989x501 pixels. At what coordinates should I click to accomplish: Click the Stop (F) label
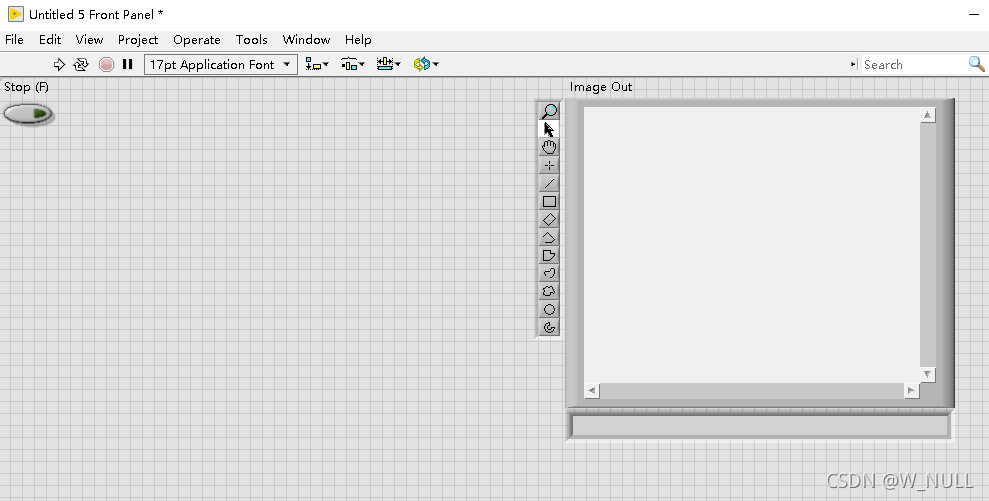click(26, 87)
